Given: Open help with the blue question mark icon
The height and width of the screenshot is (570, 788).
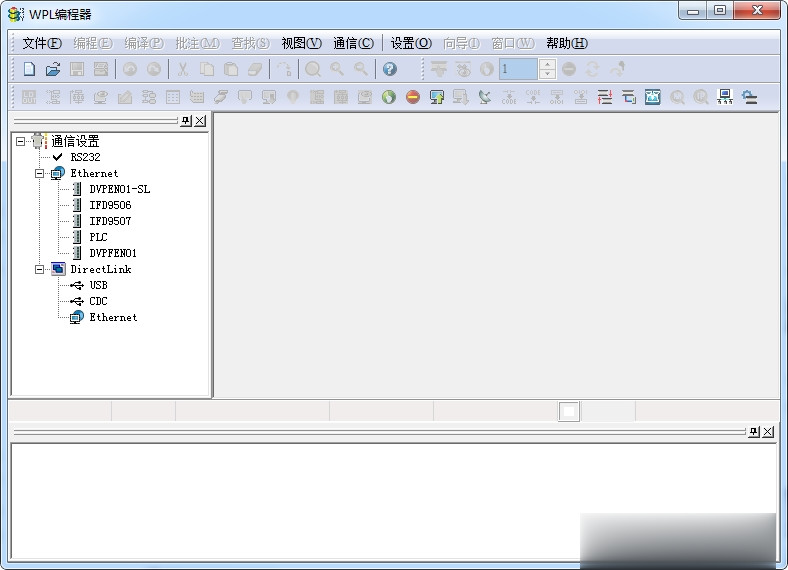Looking at the screenshot, I should click(x=389, y=69).
